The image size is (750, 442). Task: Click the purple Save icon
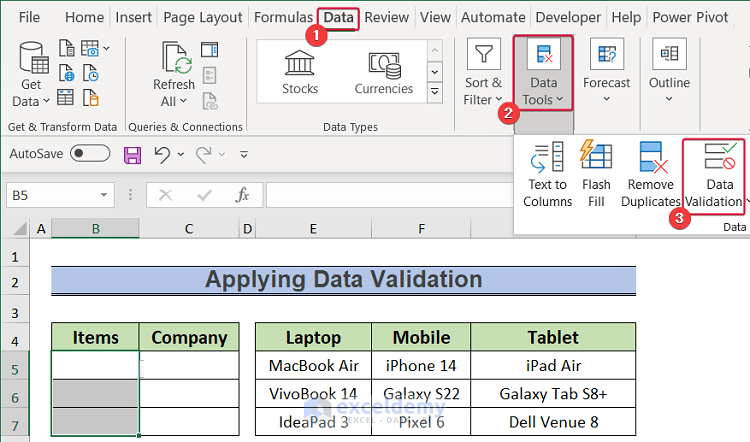click(x=132, y=154)
